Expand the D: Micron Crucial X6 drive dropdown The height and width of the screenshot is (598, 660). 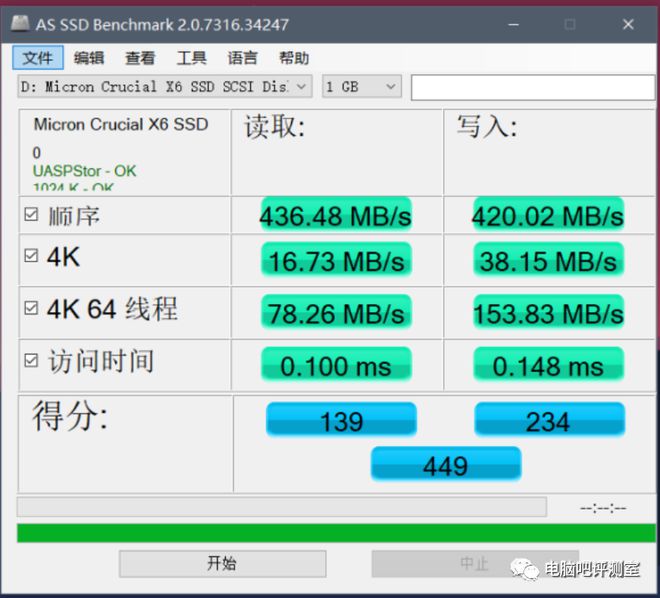165,87
